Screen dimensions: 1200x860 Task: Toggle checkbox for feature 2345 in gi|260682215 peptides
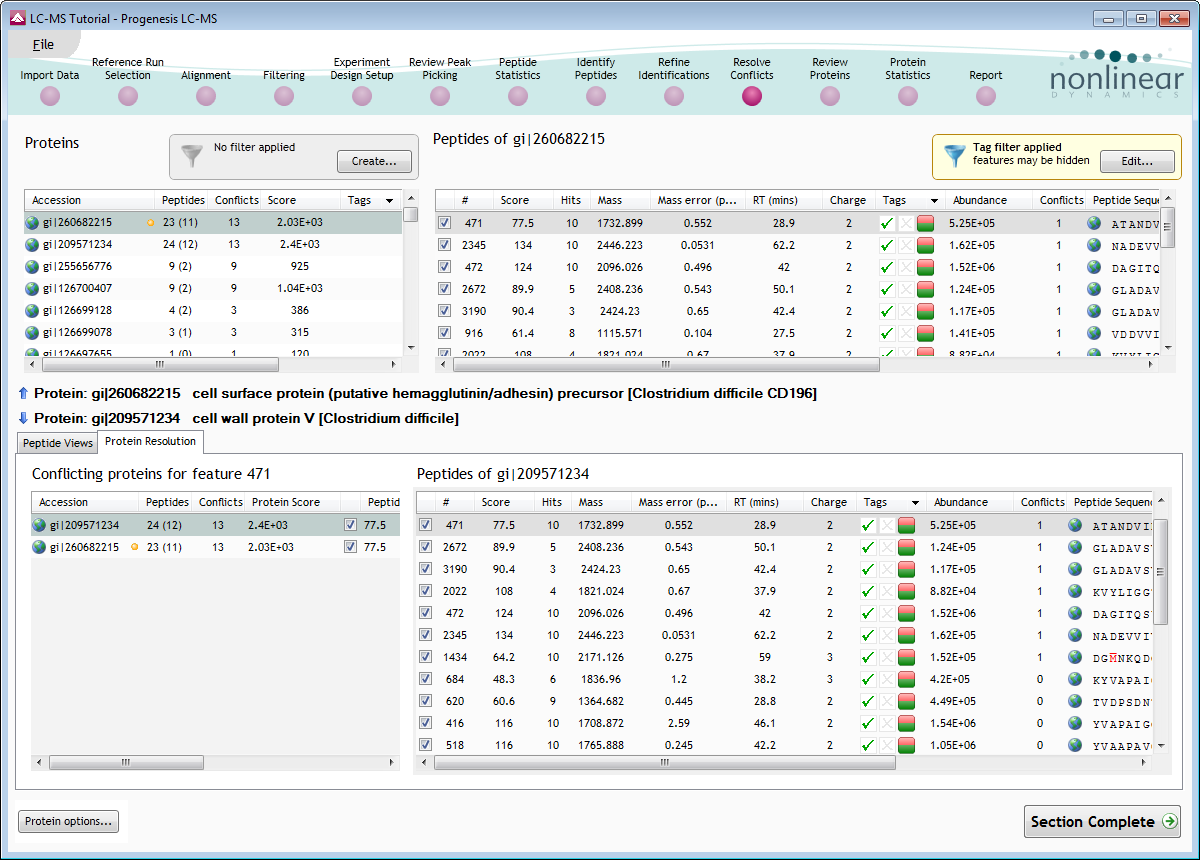[444, 245]
